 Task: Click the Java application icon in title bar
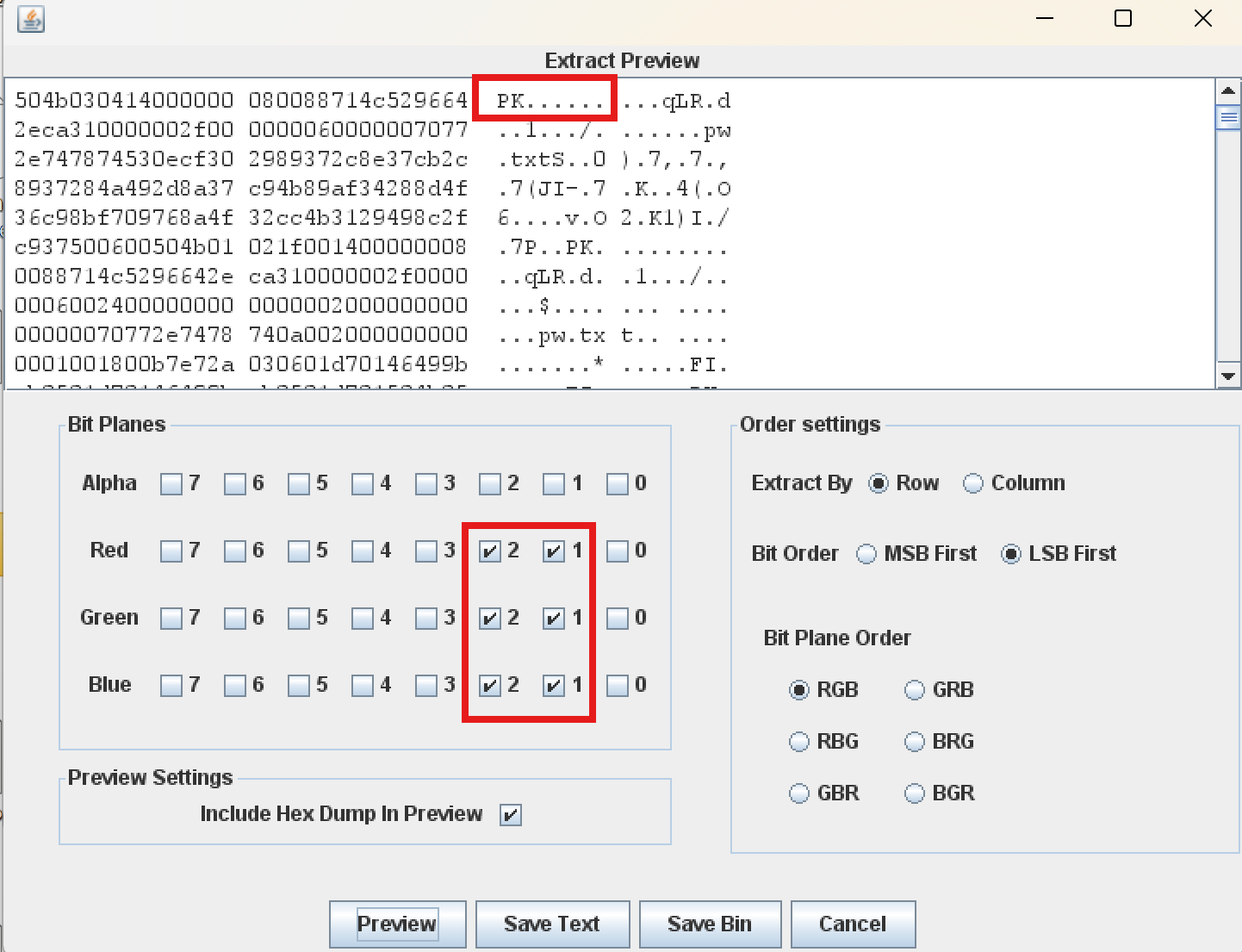[x=31, y=19]
